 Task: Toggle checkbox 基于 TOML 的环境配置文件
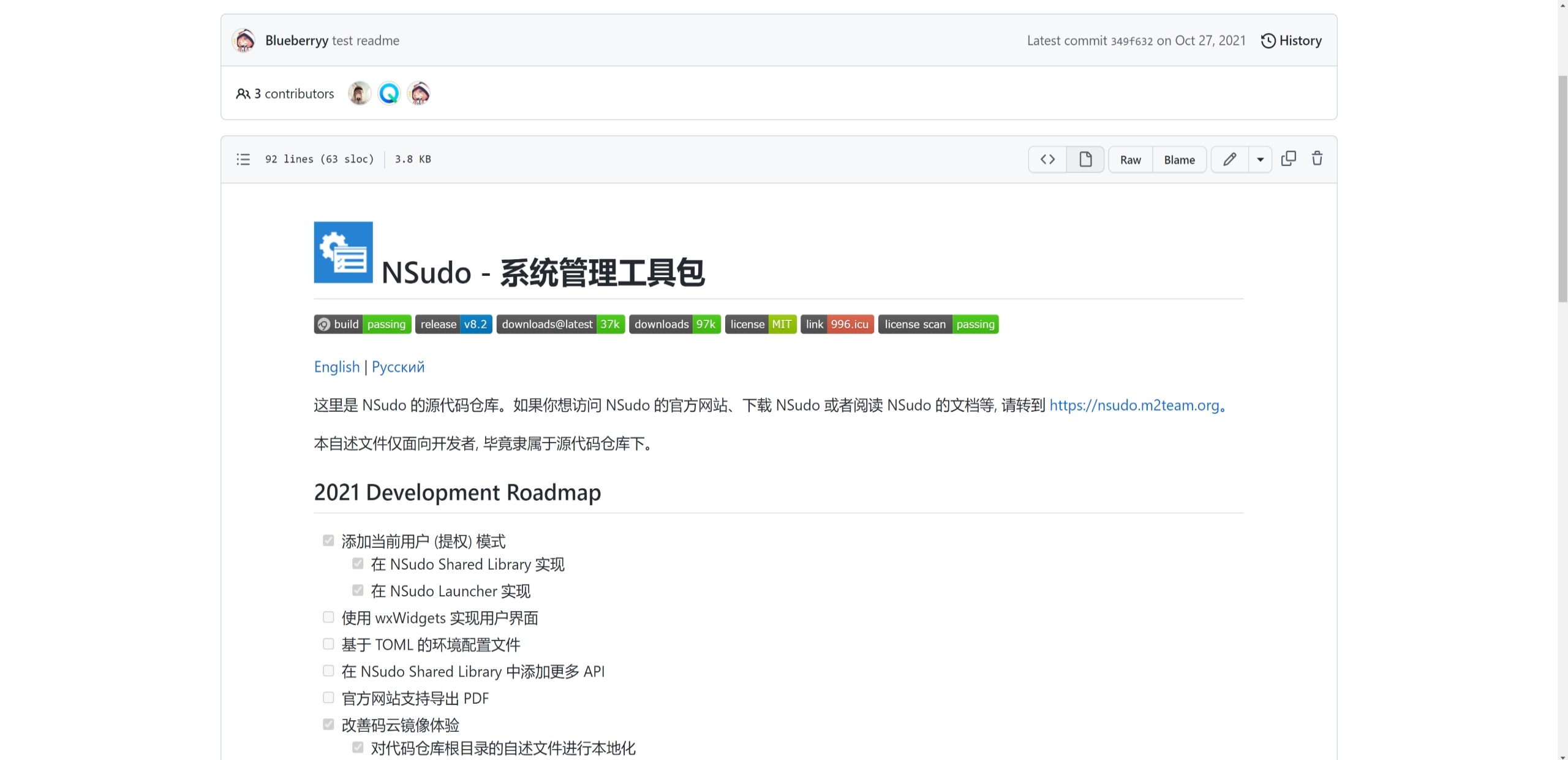tap(328, 644)
